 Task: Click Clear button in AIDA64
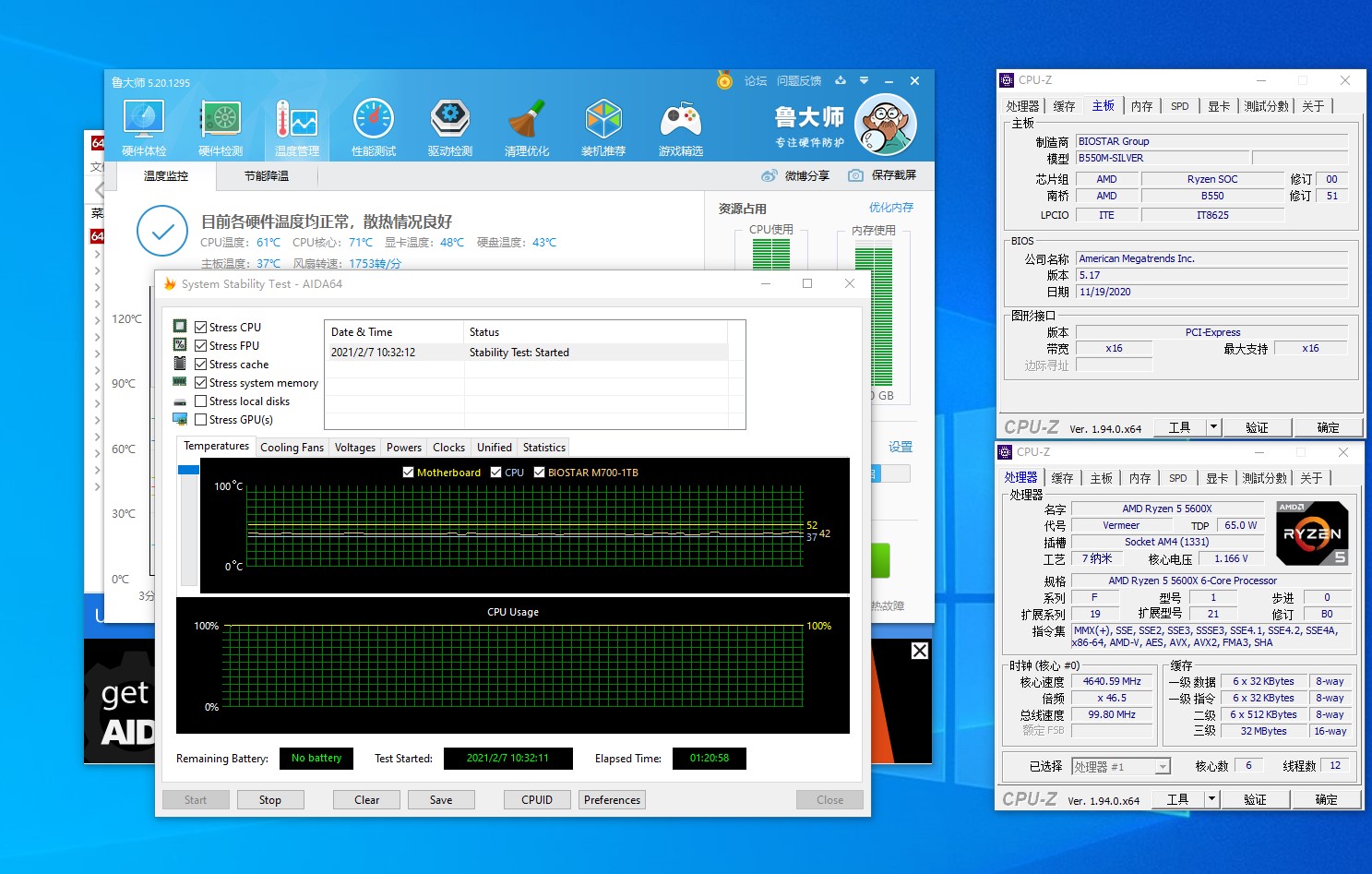tap(366, 800)
